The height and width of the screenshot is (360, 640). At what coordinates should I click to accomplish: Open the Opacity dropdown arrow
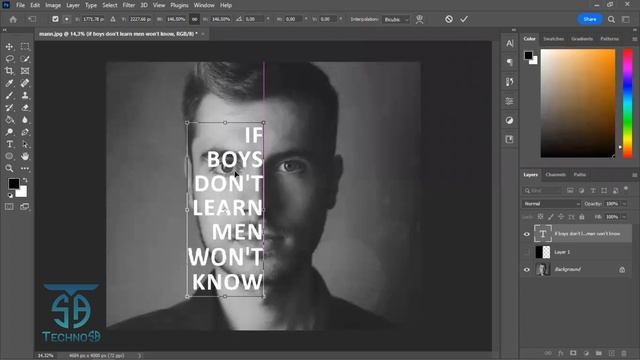tap(625, 204)
